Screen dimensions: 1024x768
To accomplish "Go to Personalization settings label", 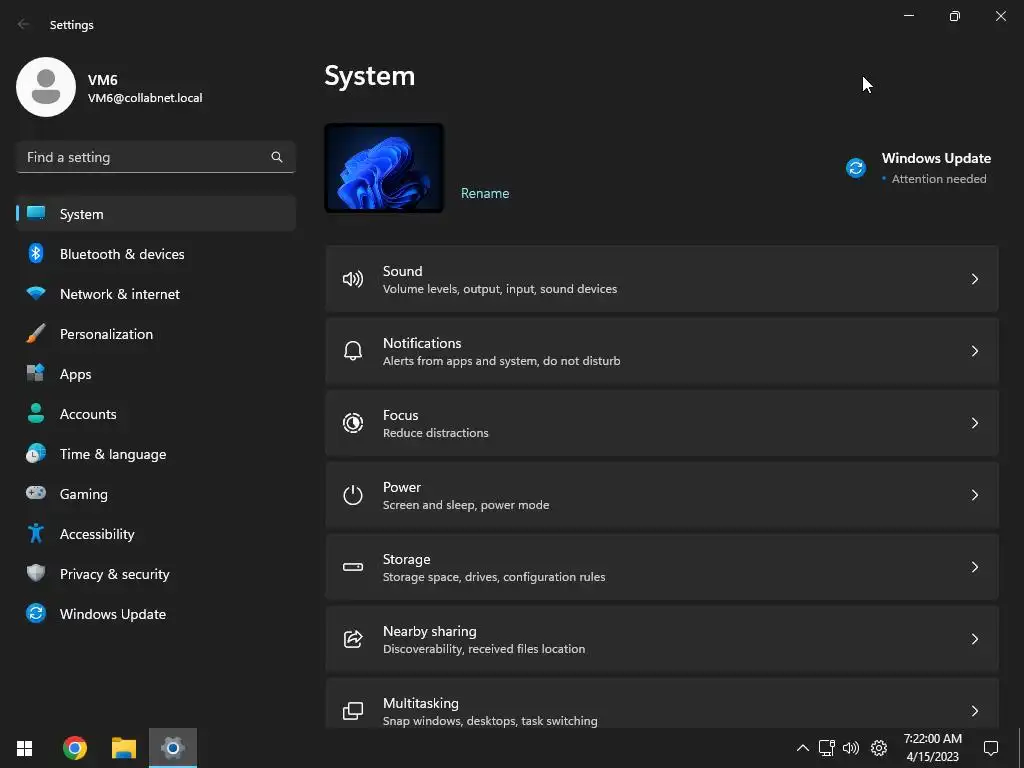I will point(106,334).
